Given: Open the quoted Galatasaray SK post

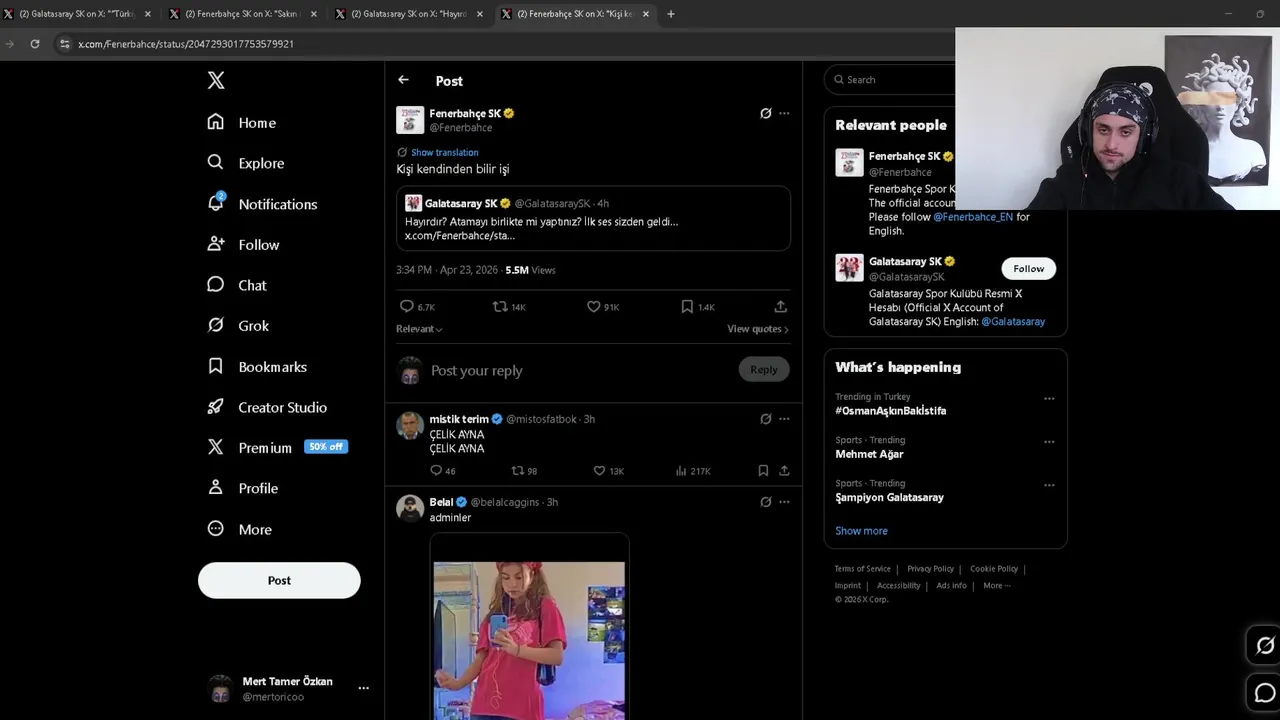Looking at the screenshot, I should pos(593,218).
